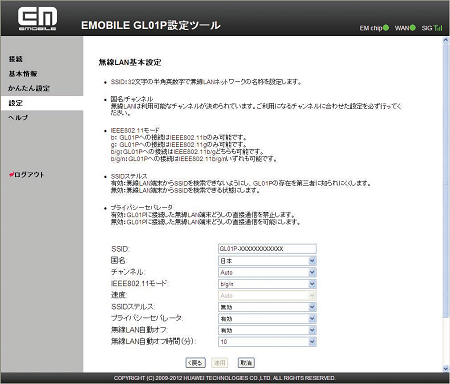The width and height of the screenshot is (450, 384).
Task: Click the 取消 button
Action: click(x=246, y=363)
